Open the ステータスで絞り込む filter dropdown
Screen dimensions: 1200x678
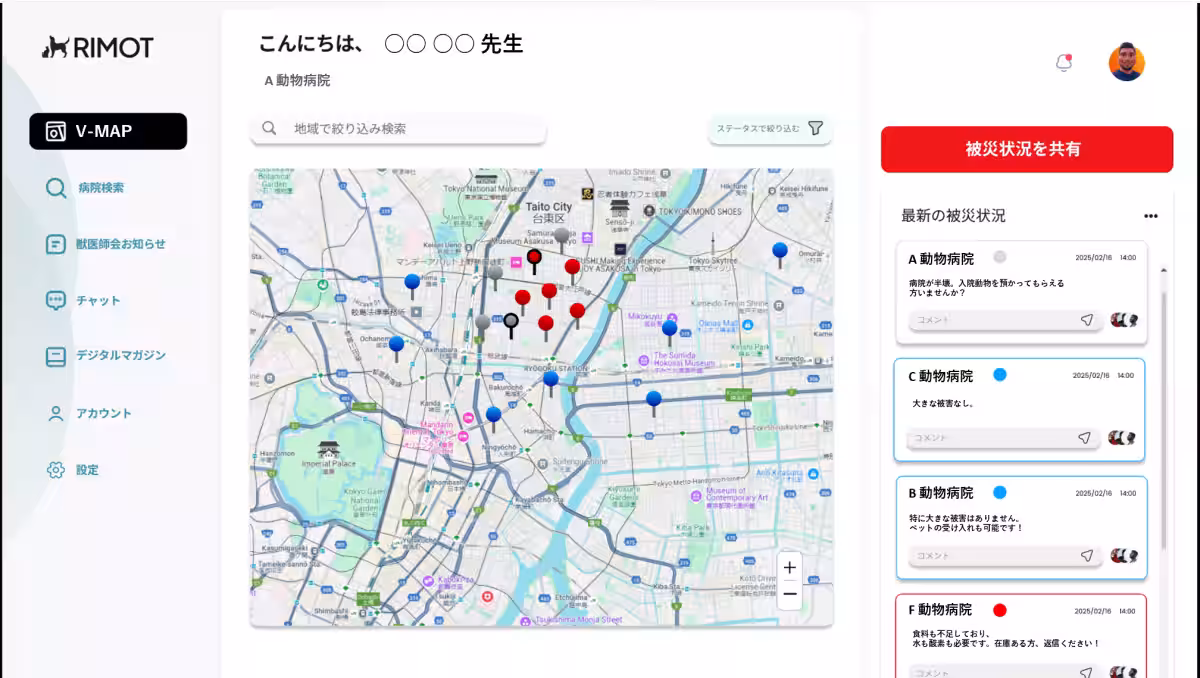(770, 129)
